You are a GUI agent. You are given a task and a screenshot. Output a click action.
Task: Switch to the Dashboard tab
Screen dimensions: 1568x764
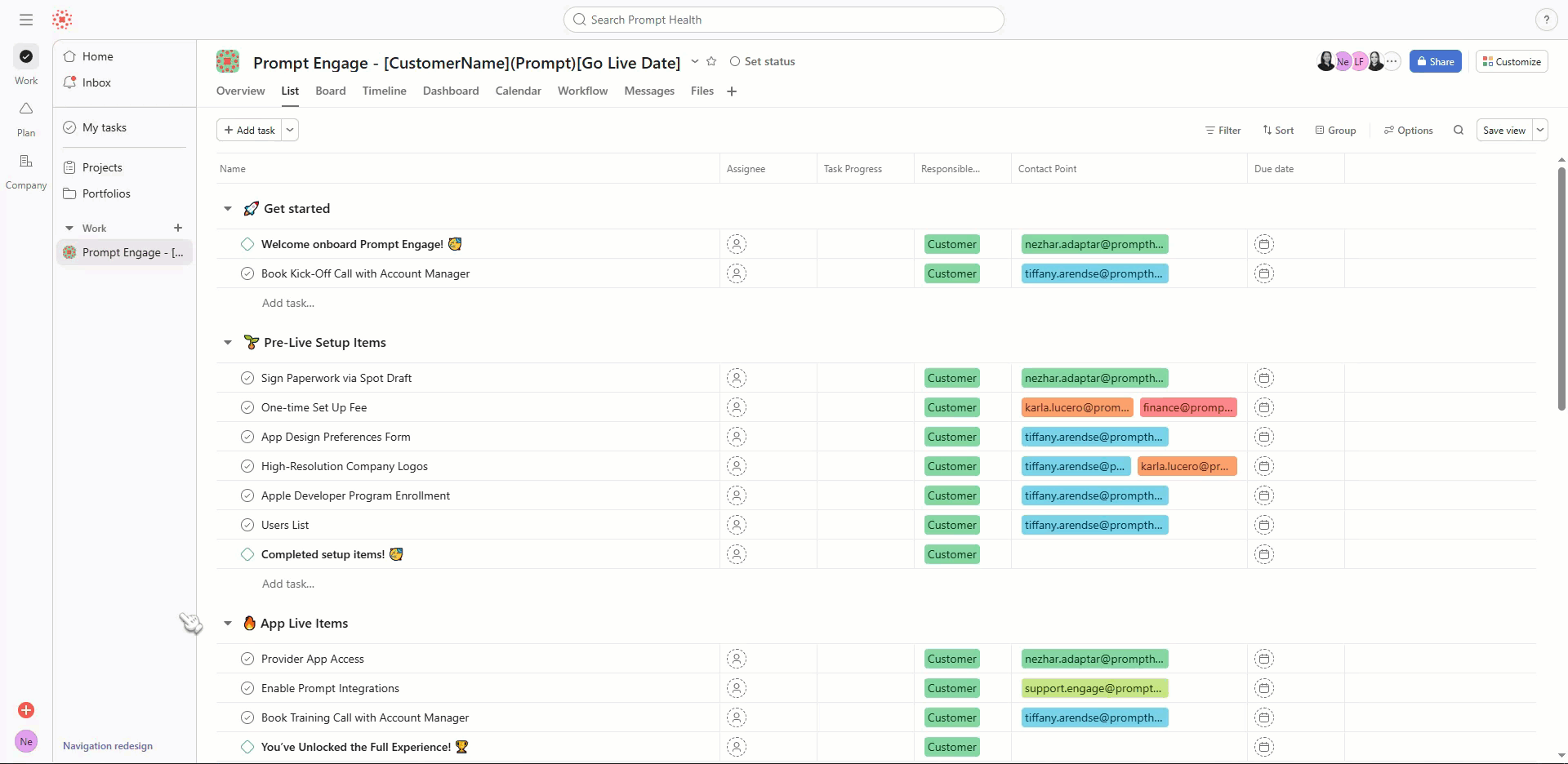click(x=451, y=91)
